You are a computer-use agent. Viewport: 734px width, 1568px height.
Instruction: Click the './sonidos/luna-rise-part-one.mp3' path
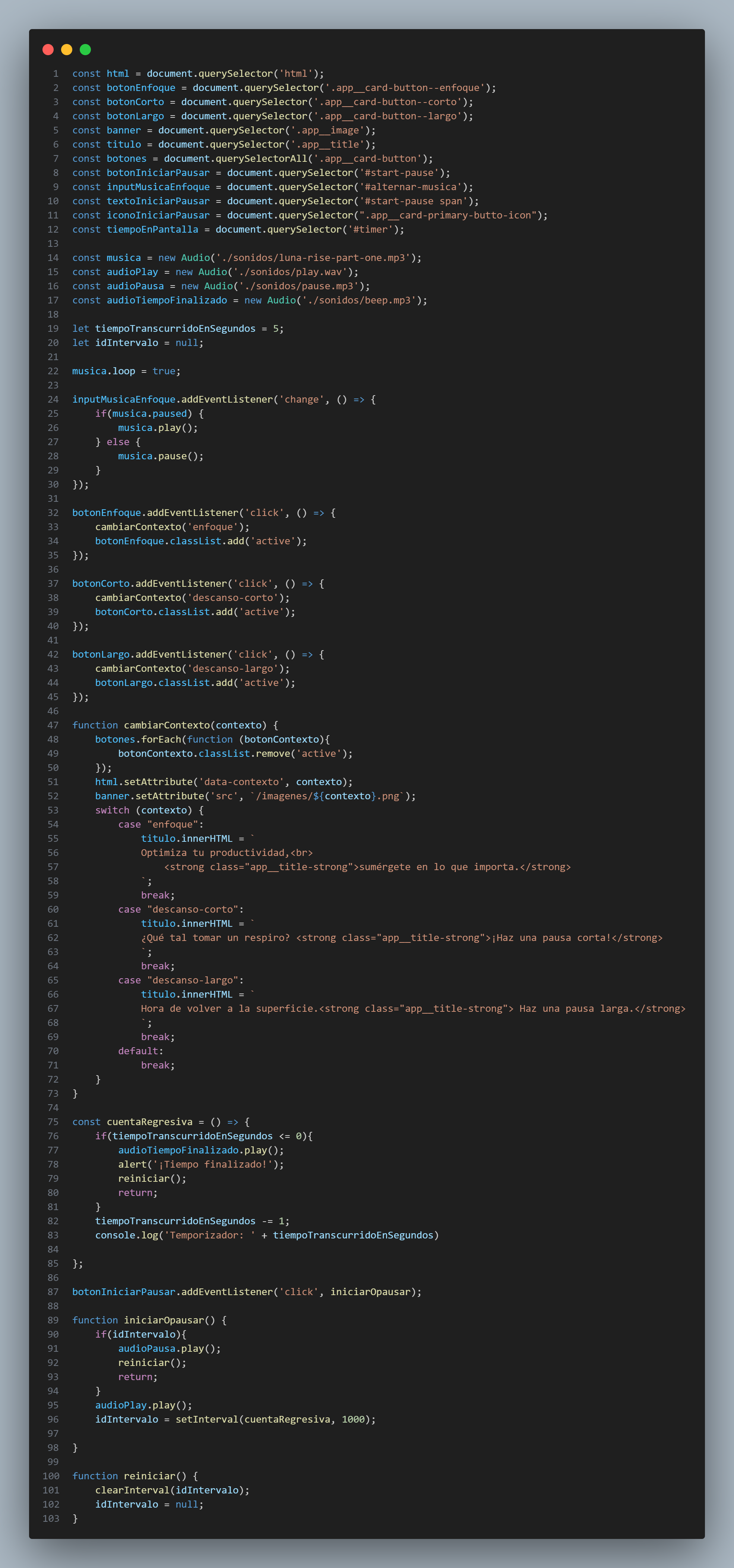[x=313, y=258]
